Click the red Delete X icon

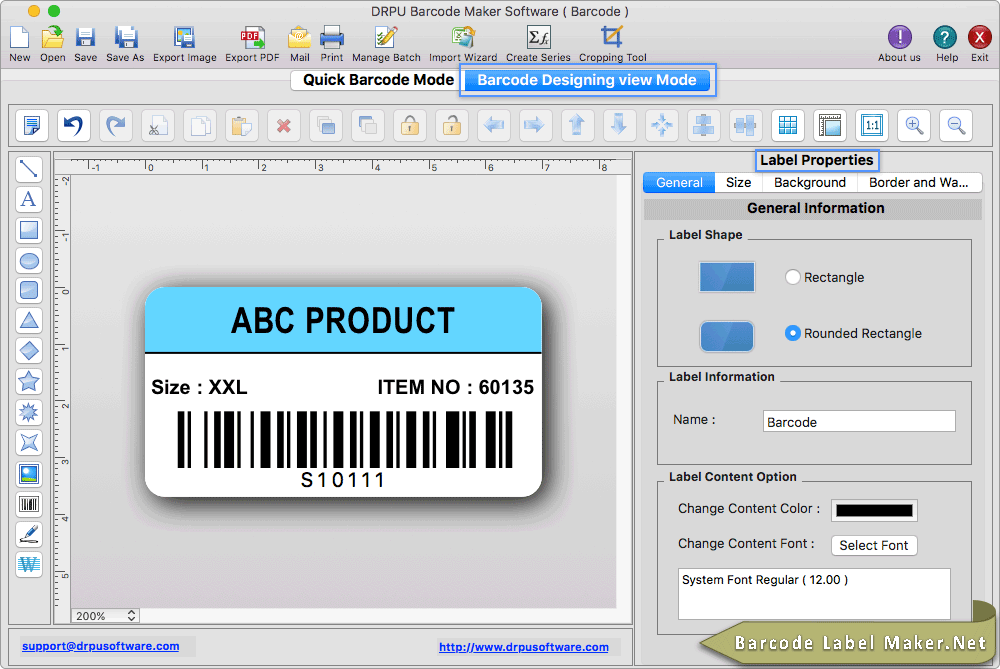tap(284, 125)
